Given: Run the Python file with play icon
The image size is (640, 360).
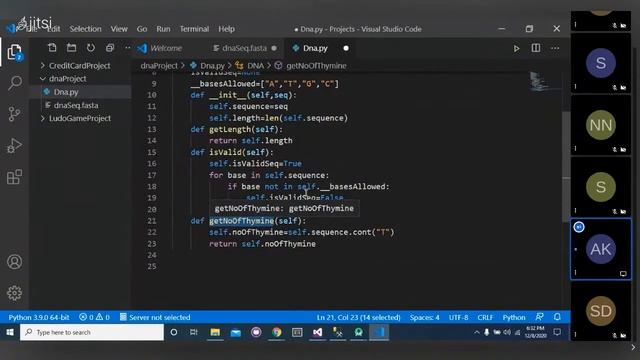Looking at the screenshot, I should click(x=516, y=49).
